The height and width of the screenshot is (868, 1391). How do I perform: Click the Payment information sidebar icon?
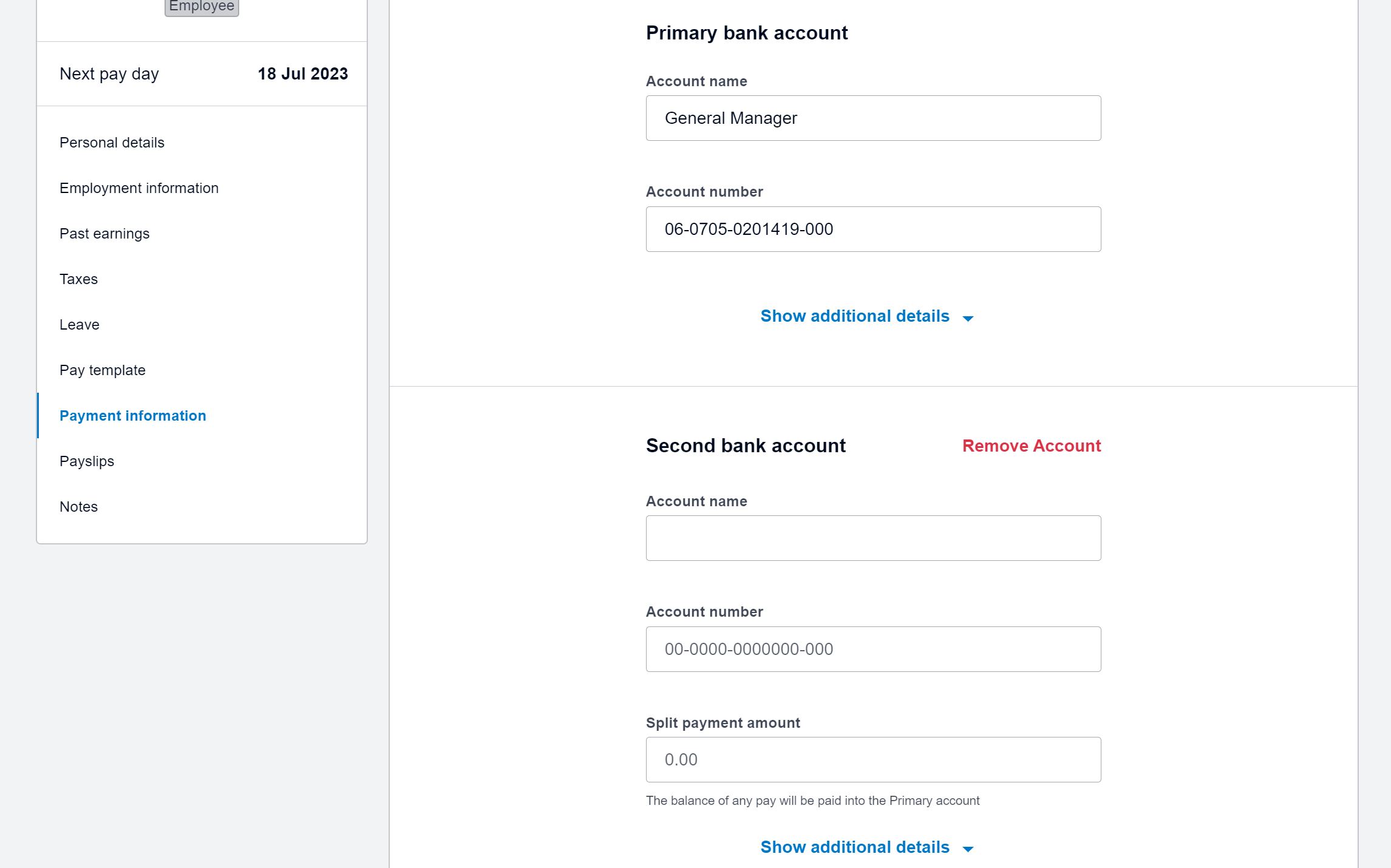tap(133, 415)
